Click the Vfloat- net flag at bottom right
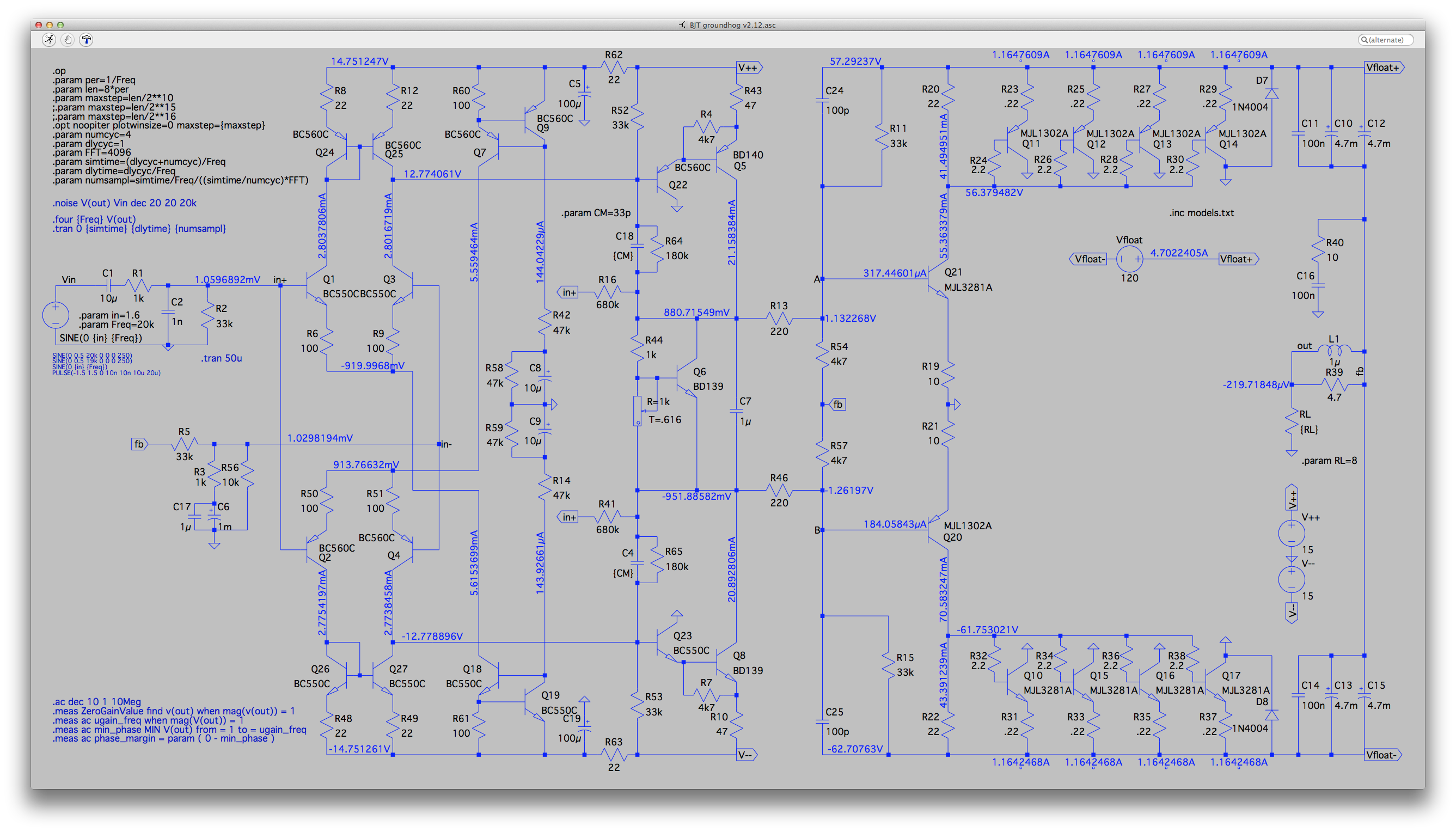1456x832 pixels. pos(1384,754)
